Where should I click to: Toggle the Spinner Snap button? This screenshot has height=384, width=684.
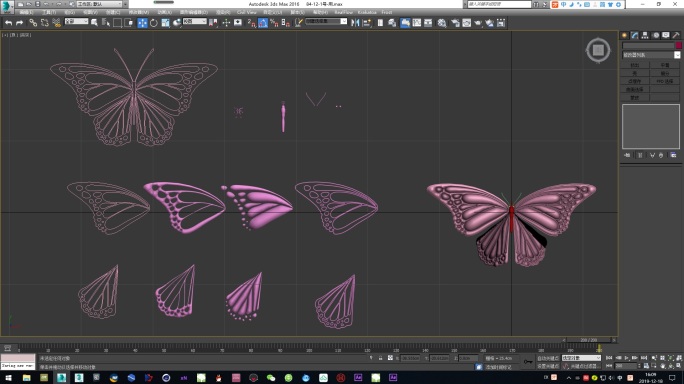pos(286,23)
